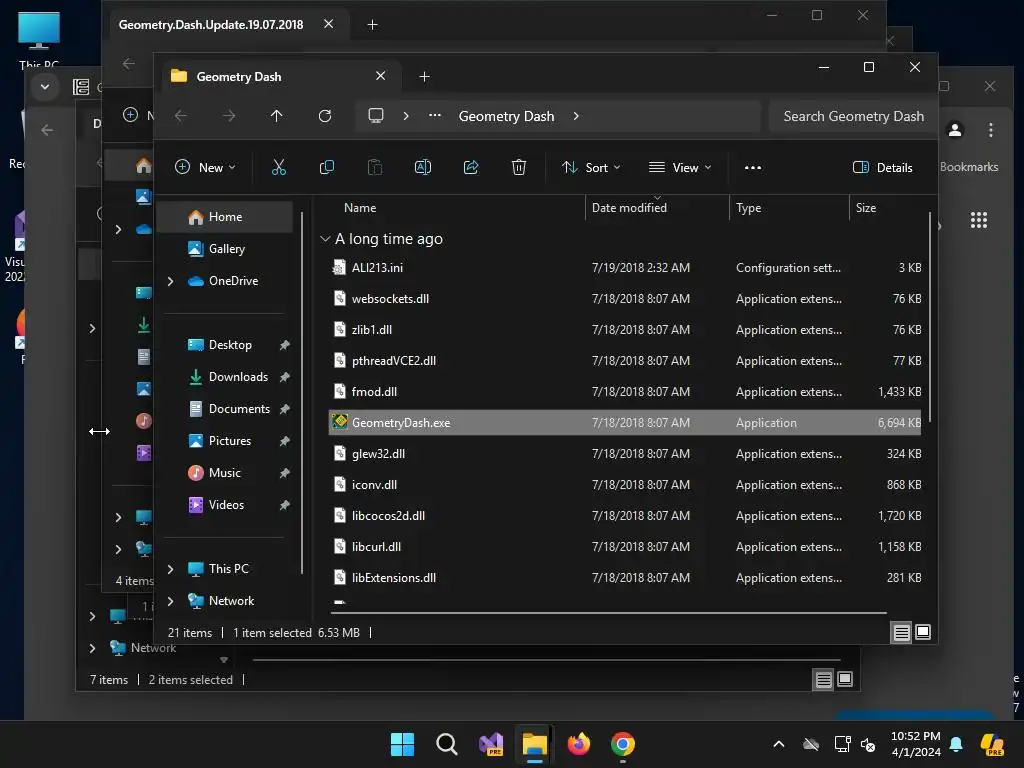
Task: Click the horizontal scrollbar of the file list
Action: point(609,613)
